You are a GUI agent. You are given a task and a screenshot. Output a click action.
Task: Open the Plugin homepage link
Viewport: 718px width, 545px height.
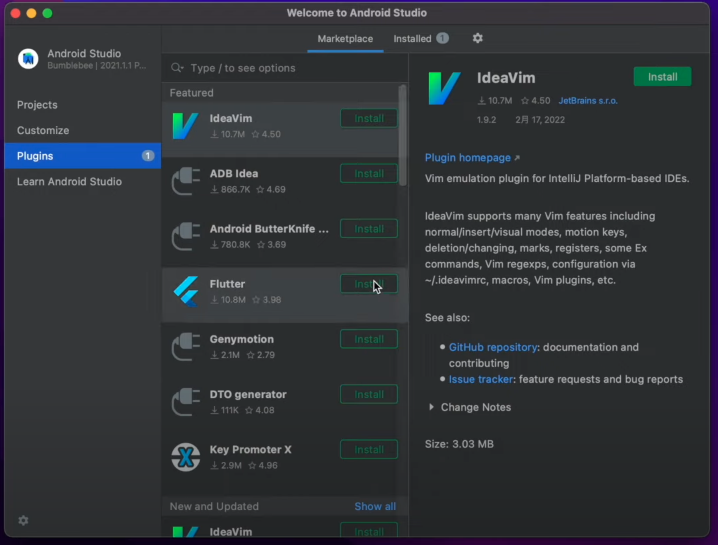(468, 158)
